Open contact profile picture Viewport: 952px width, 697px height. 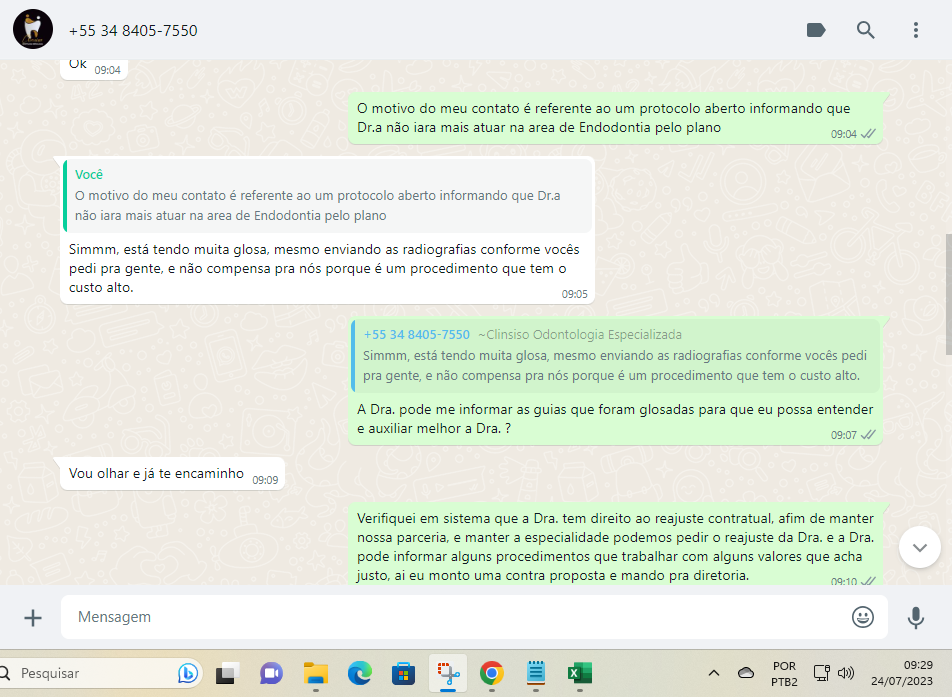point(33,29)
